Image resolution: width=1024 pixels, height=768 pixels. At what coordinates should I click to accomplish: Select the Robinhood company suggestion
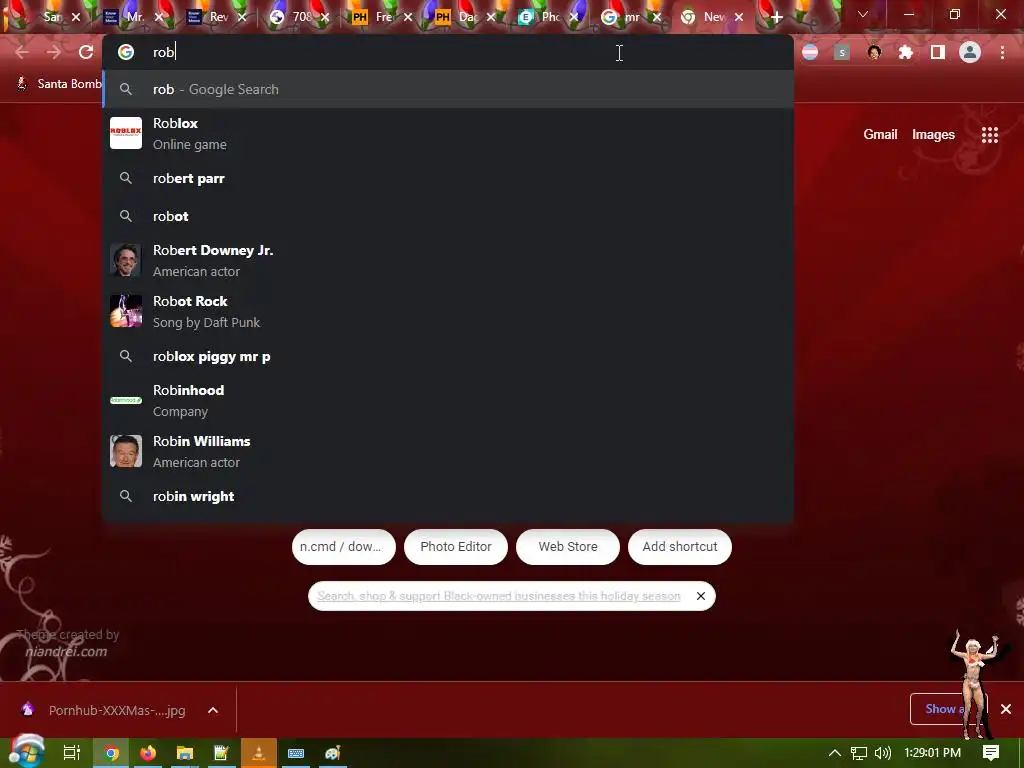[448, 400]
